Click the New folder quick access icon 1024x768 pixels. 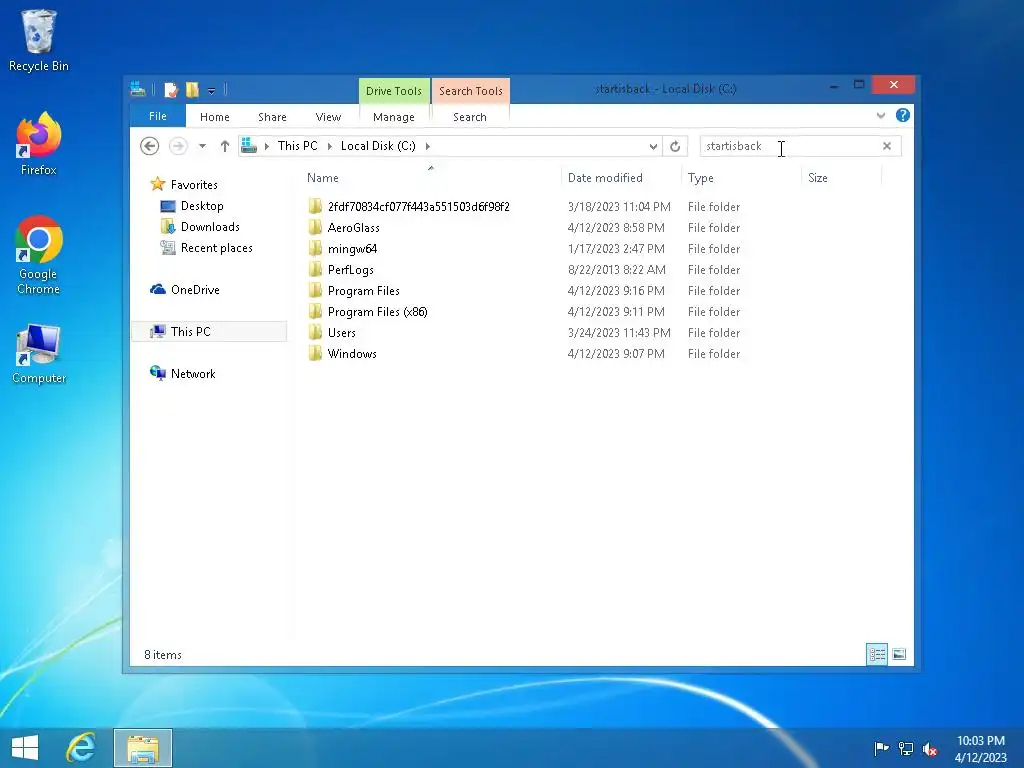click(193, 89)
